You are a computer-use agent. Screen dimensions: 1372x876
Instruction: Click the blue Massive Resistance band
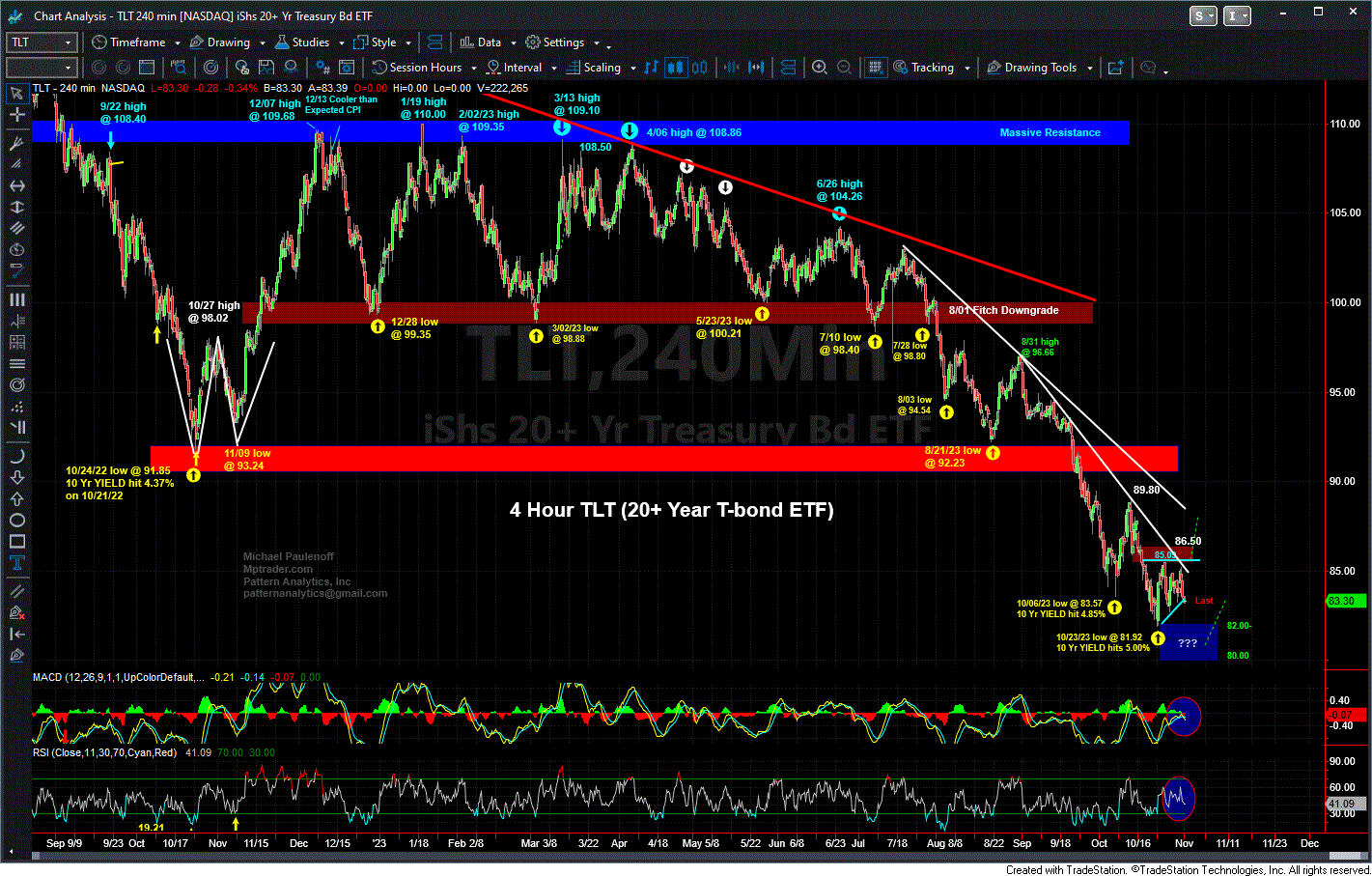[580, 132]
